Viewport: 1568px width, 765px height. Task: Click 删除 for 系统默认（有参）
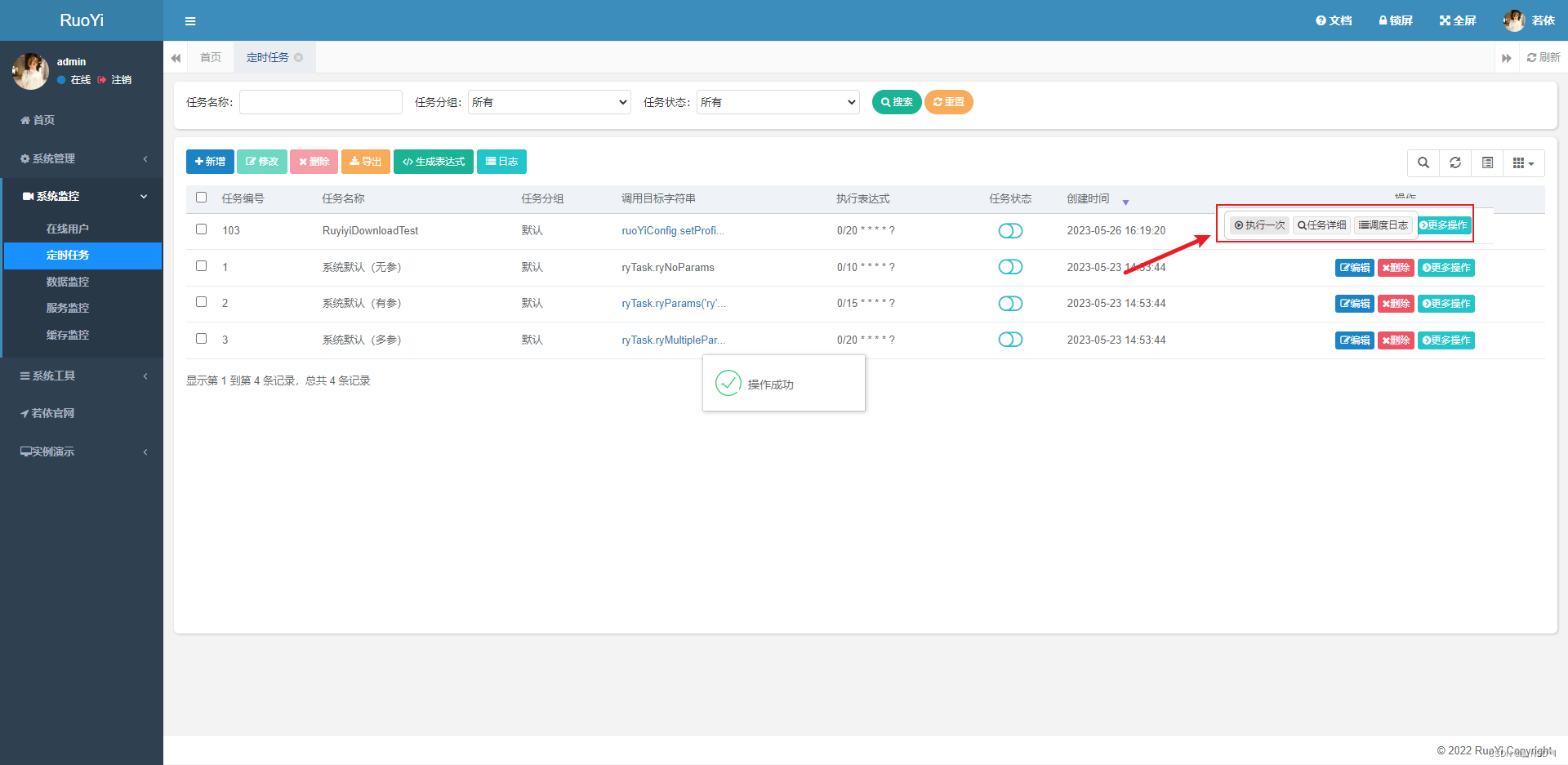click(x=1396, y=304)
